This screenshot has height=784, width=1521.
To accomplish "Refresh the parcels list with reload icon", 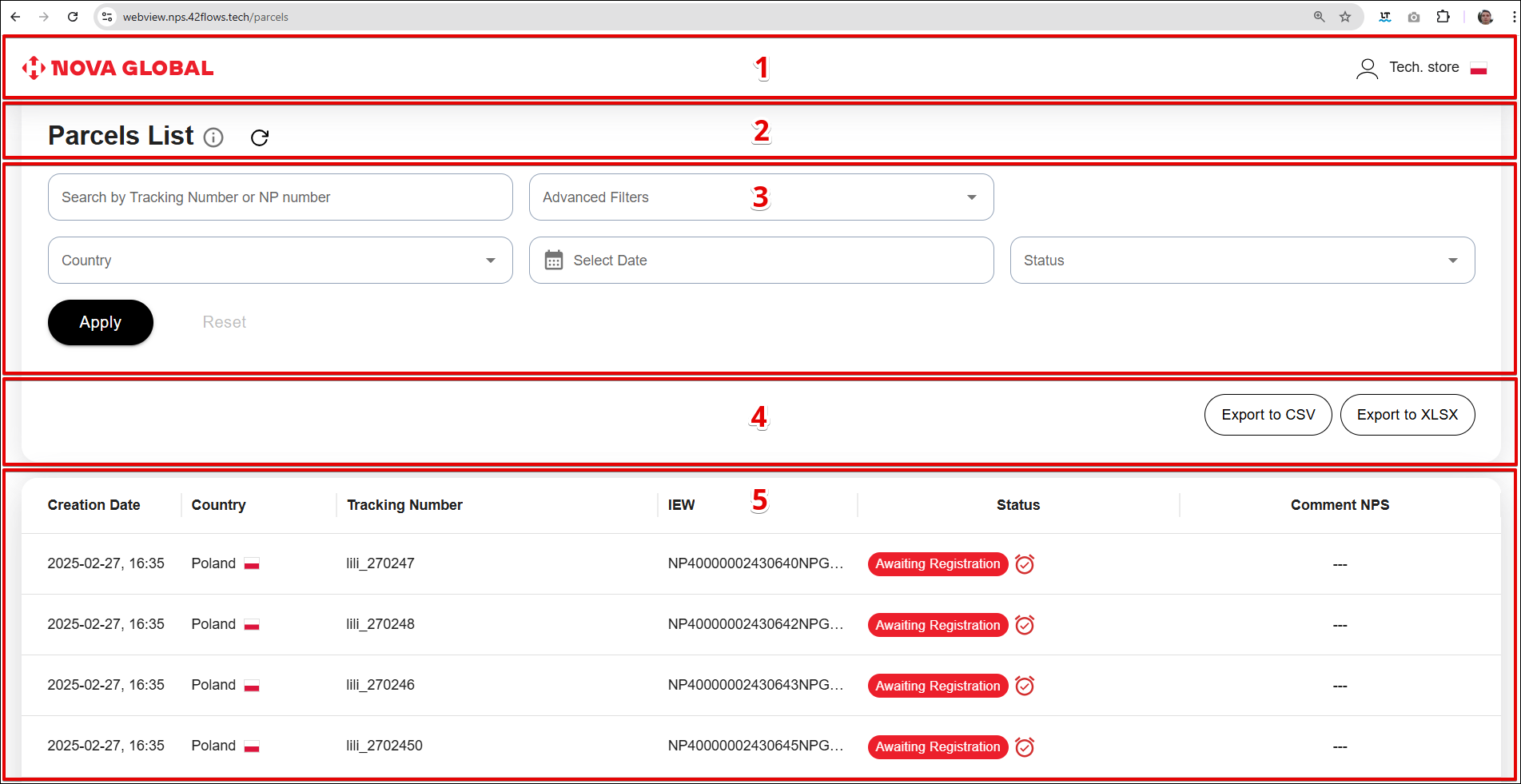I will coord(260,137).
